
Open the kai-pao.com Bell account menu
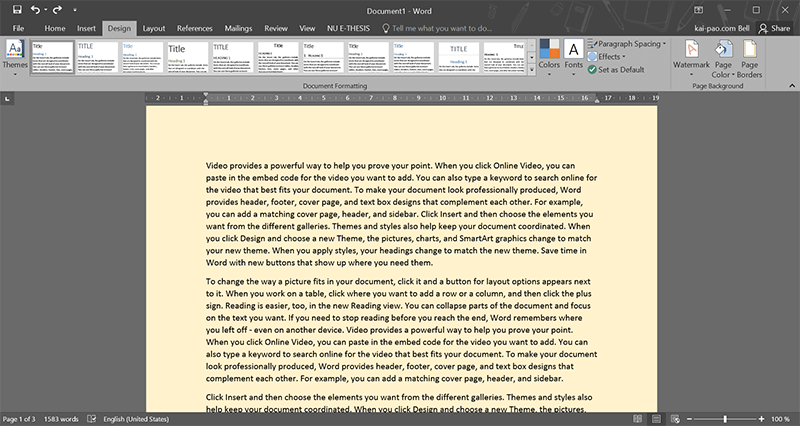(x=722, y=29)
